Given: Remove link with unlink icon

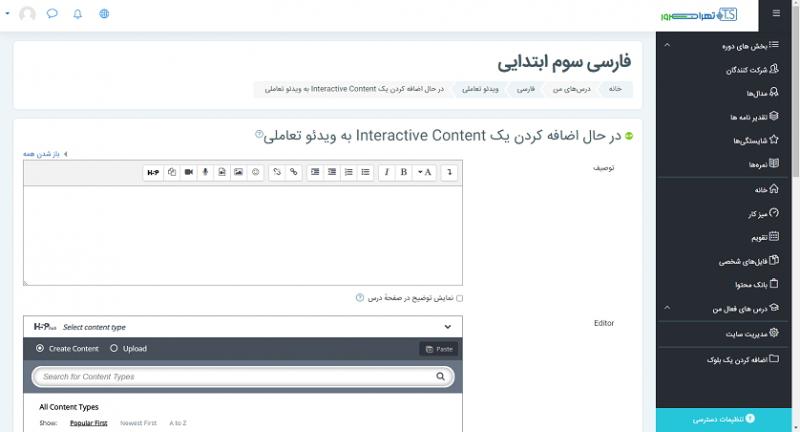Looking at the screenshot, I should (277, 172).
